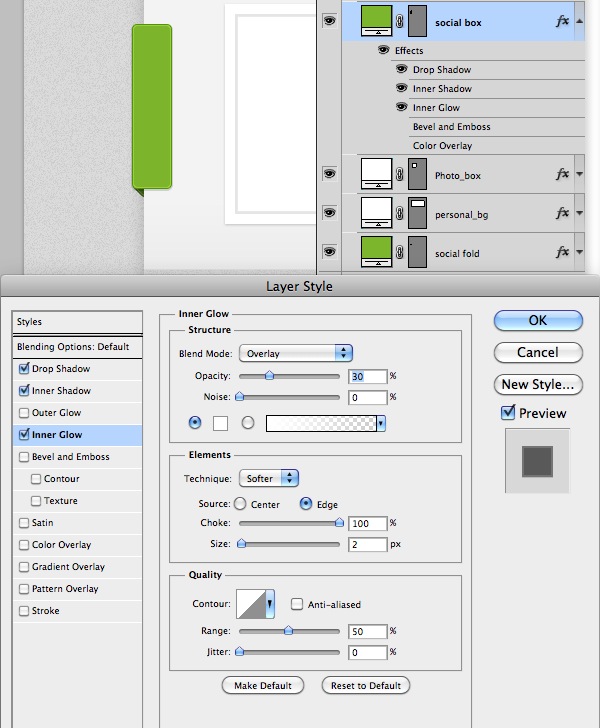Choose Edge as the glow source
600x728 pixels.
point(306,504)
